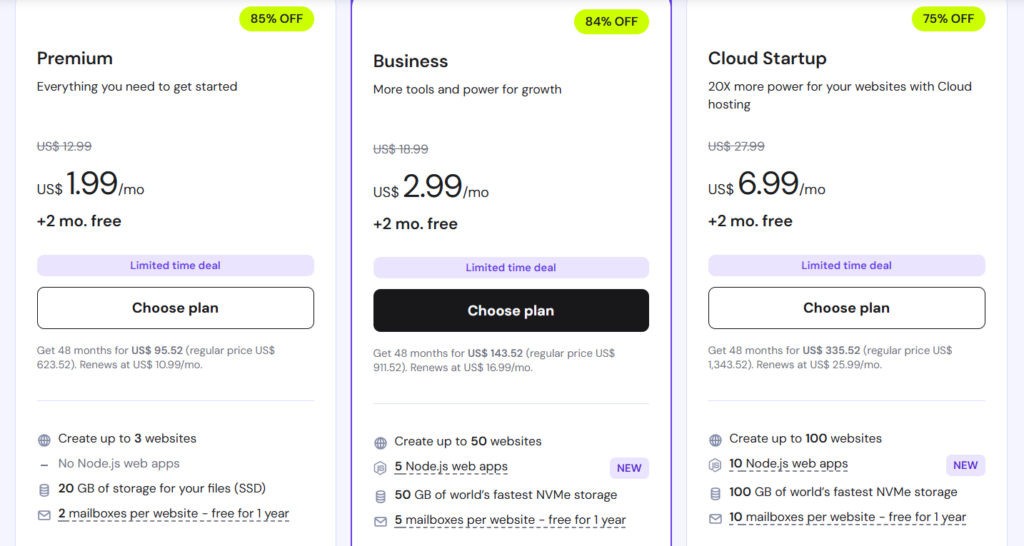This screenshot has width=1024, height=546.
Task: Click 5 mailboxes per website link
Action: click(x=510, y=520)
